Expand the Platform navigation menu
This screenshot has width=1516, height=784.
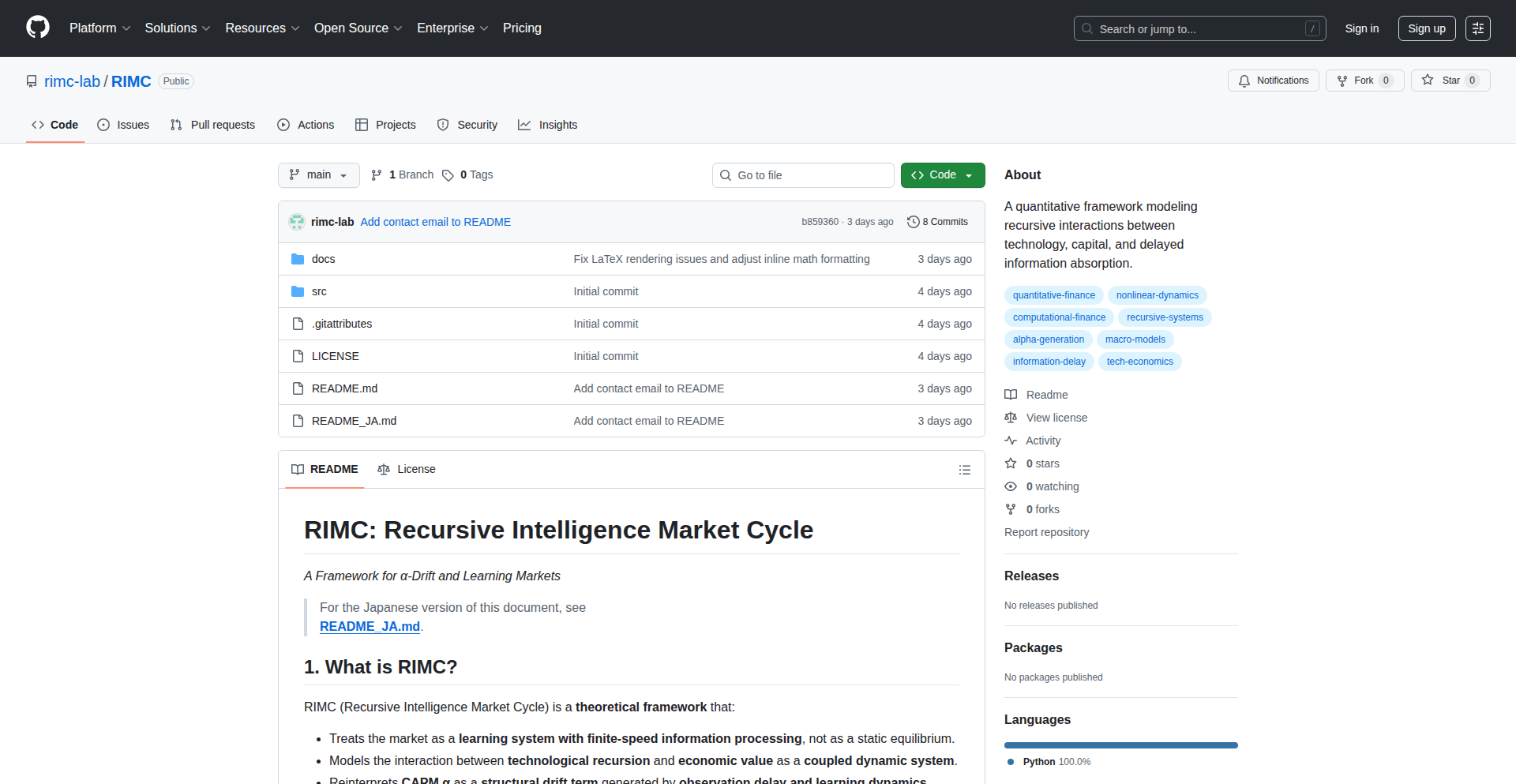99,28
